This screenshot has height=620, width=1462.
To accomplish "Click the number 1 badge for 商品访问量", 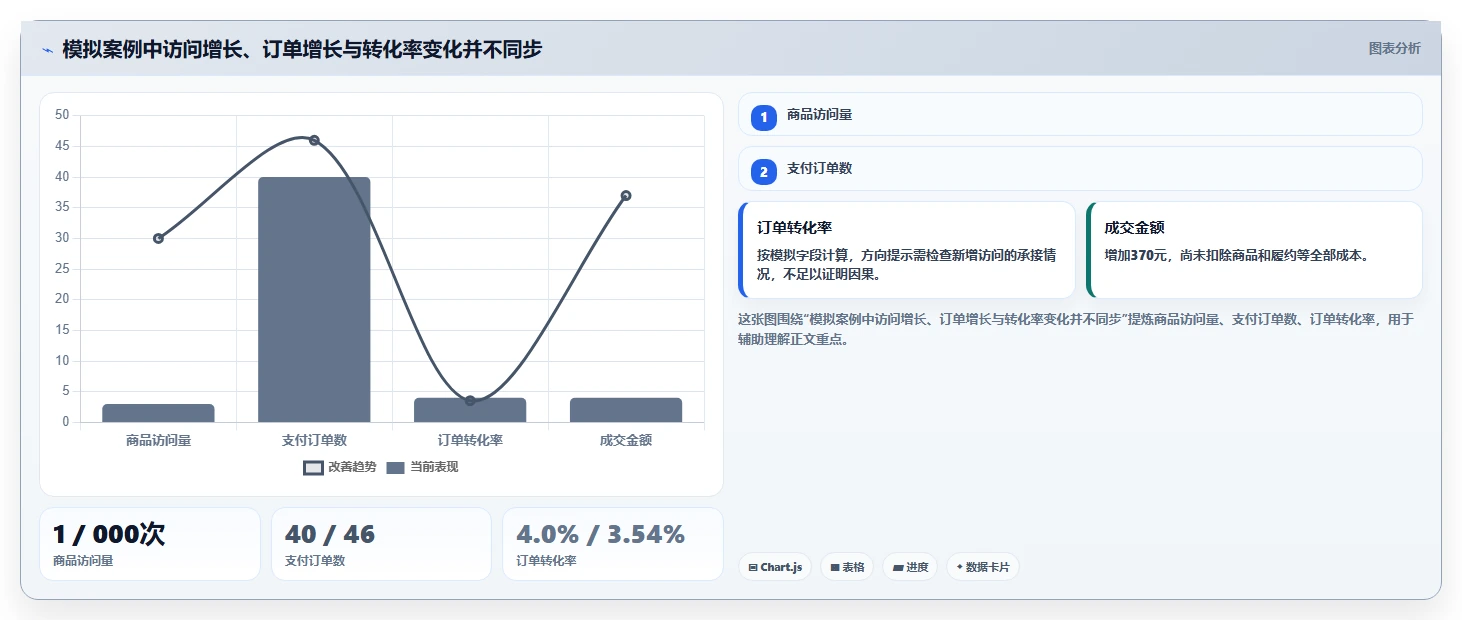I will (x=764, y=118).
